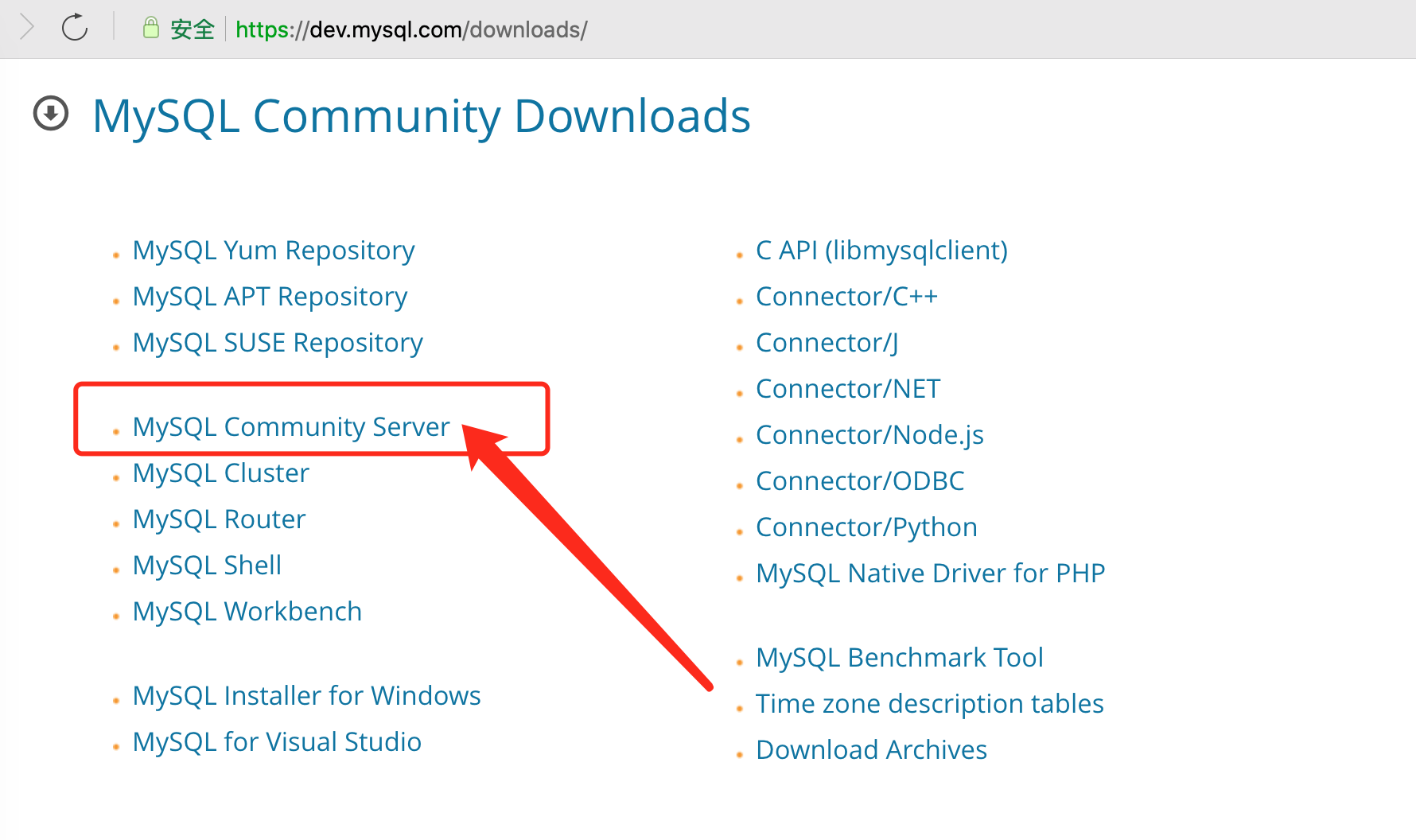The image size is (1416, 840).
Task: Select MySQL for Visual Studio
Action: point(277,741)
